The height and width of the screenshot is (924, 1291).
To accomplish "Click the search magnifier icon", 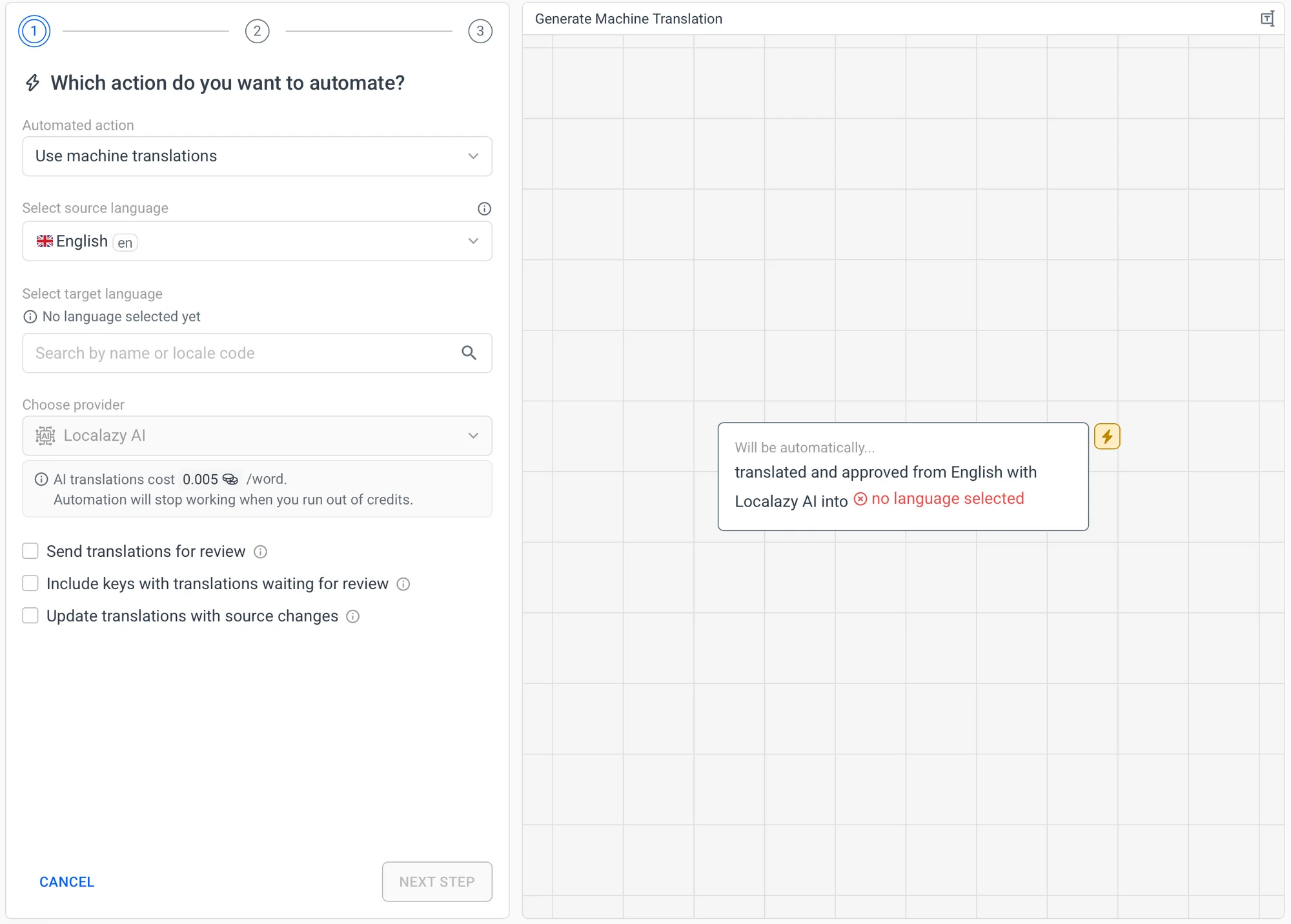I will 469,352.
